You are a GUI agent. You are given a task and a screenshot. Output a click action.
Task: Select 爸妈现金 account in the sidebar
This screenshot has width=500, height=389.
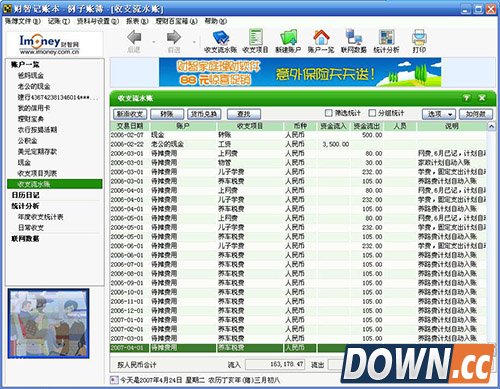tap(31, 75)
